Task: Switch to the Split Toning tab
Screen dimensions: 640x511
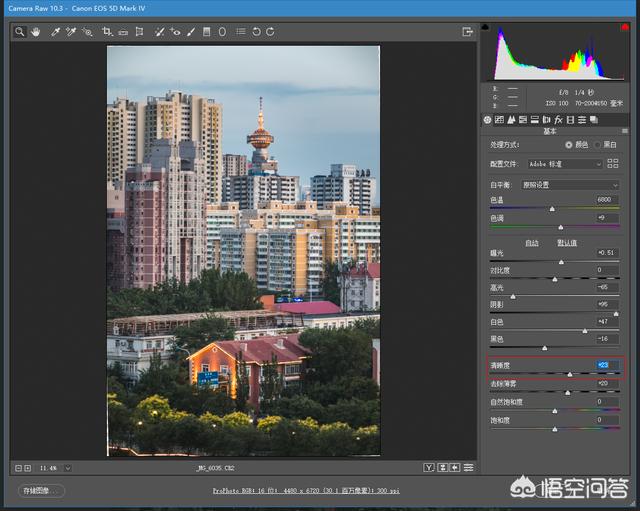Action: (535, 120)
